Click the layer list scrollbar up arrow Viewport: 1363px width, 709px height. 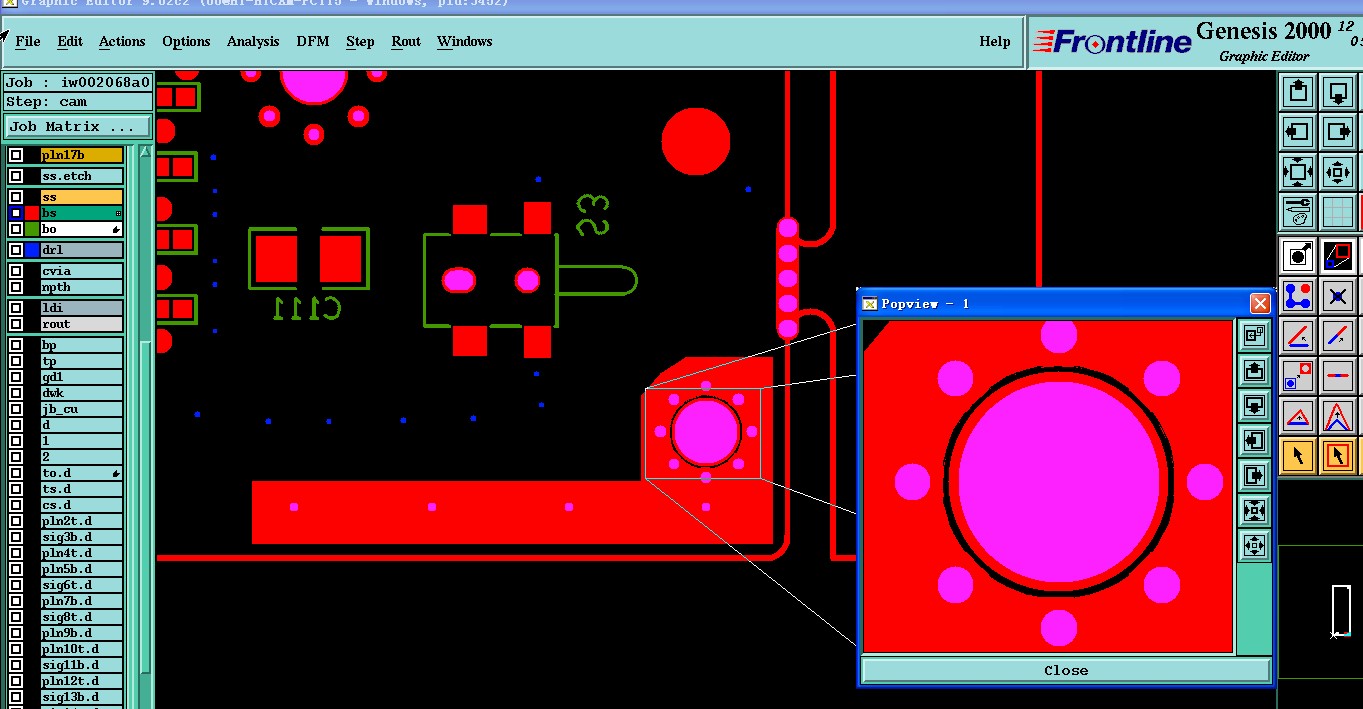click(x=145, y=152)
